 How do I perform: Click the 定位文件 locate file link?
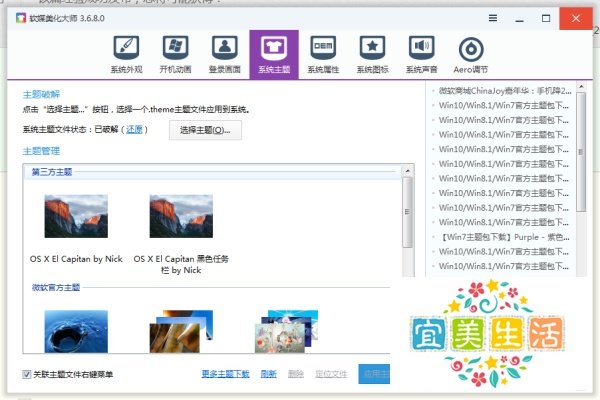pos(331,374)
